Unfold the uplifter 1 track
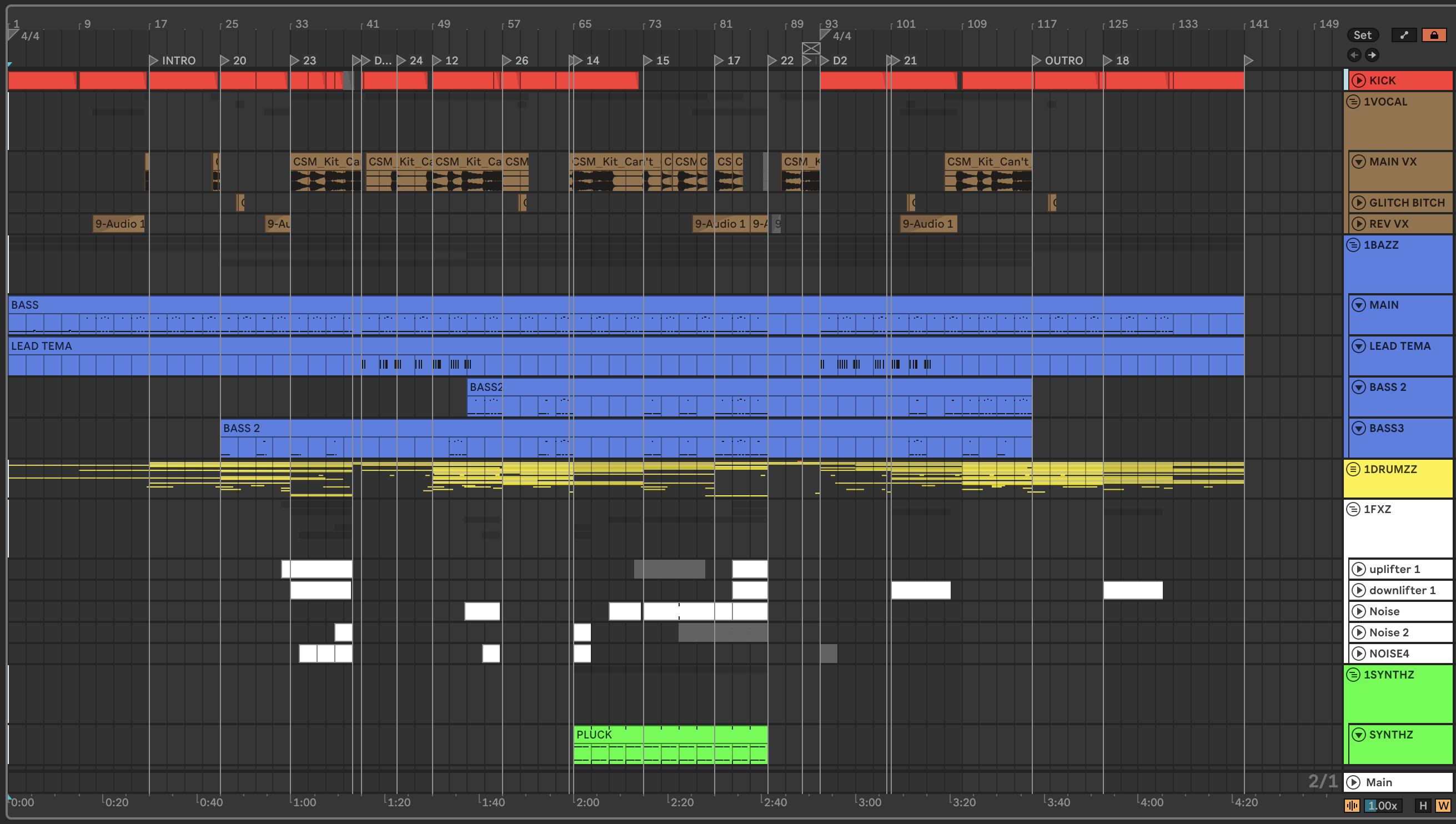This screenshot has height=824, width=1456. [1359, 569]
